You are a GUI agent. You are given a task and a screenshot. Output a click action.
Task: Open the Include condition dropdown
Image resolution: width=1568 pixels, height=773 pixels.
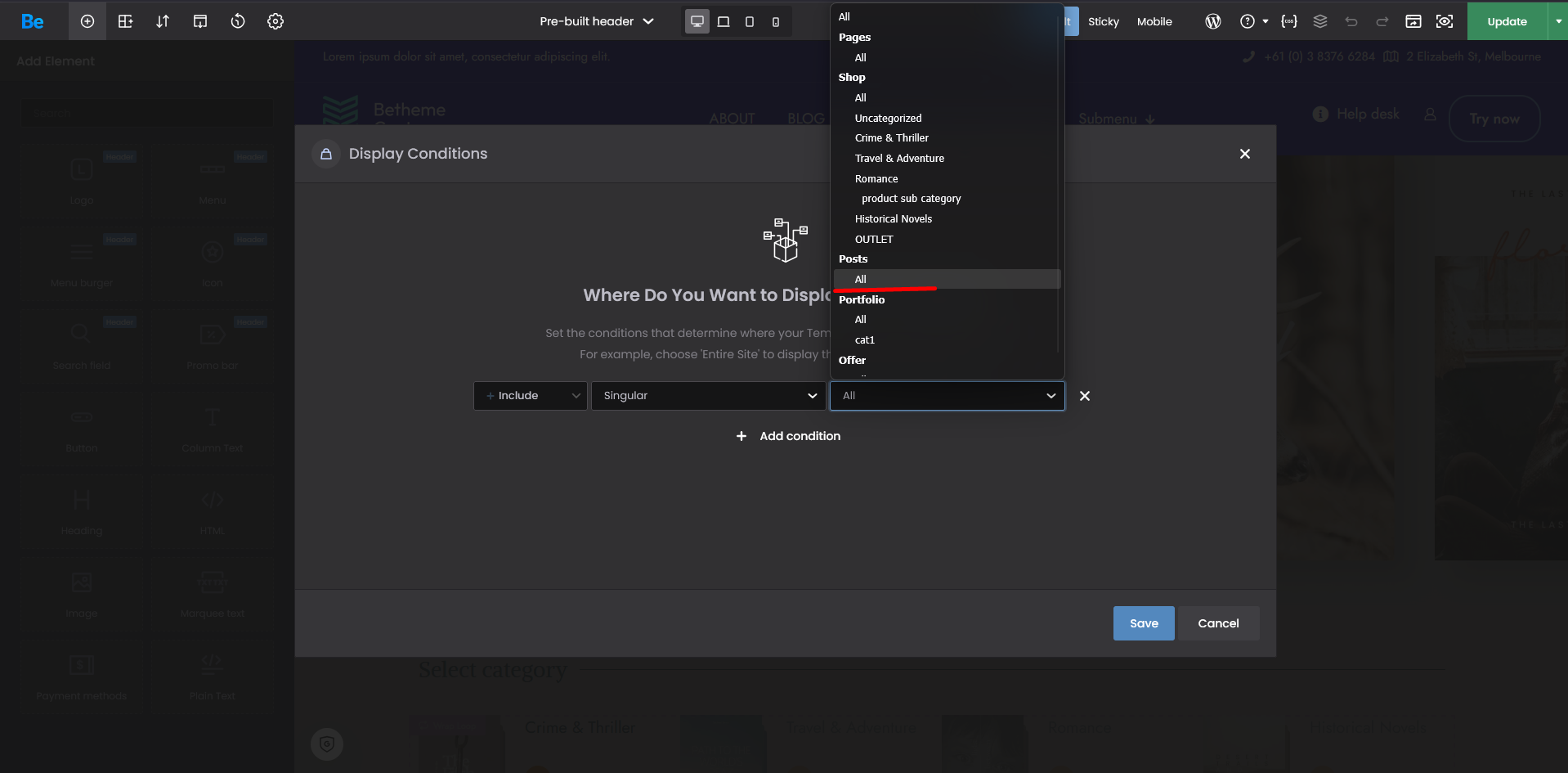[x=530, y=396]
